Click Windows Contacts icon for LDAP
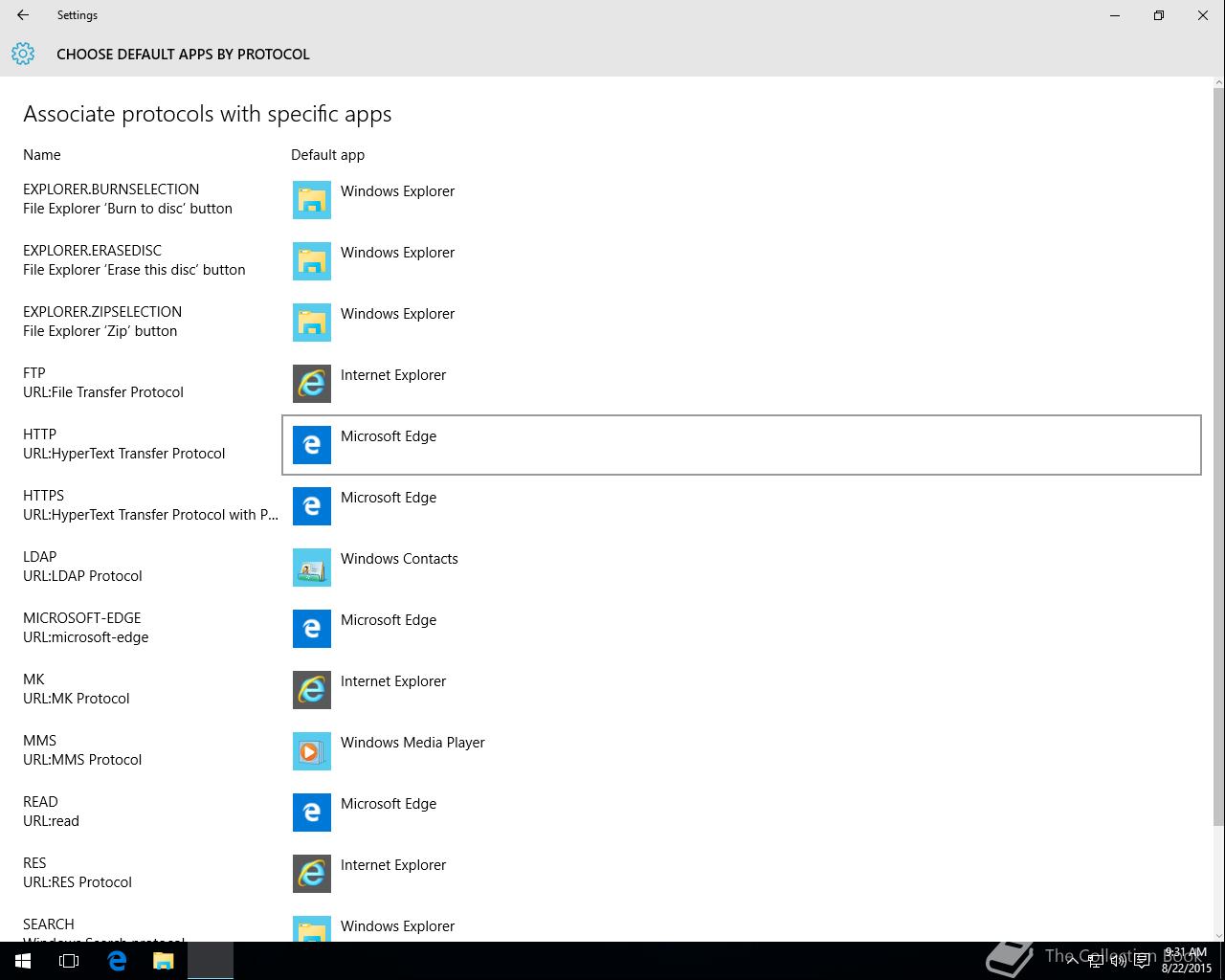The height and width of the screenshot is (980, 1225). (312, 568)
